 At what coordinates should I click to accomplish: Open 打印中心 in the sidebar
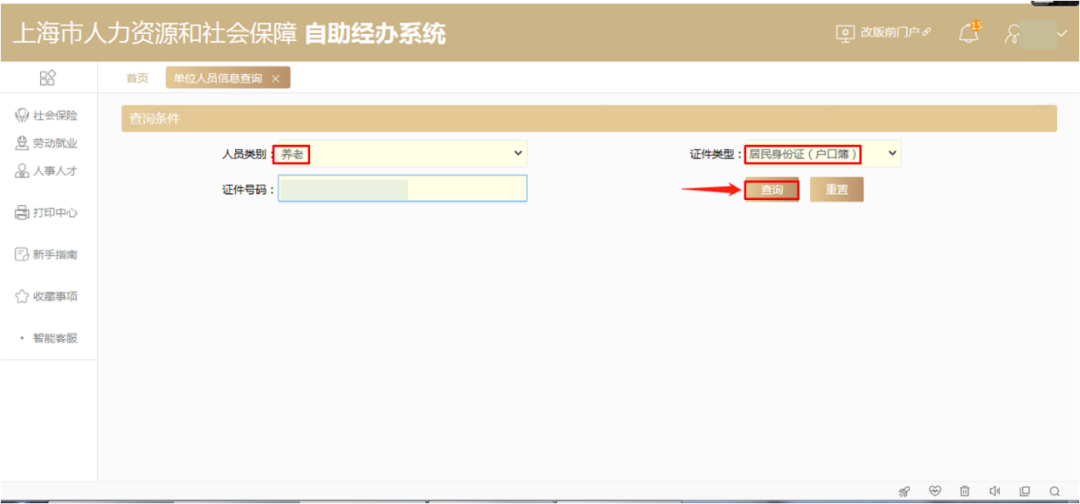(47, 213)
